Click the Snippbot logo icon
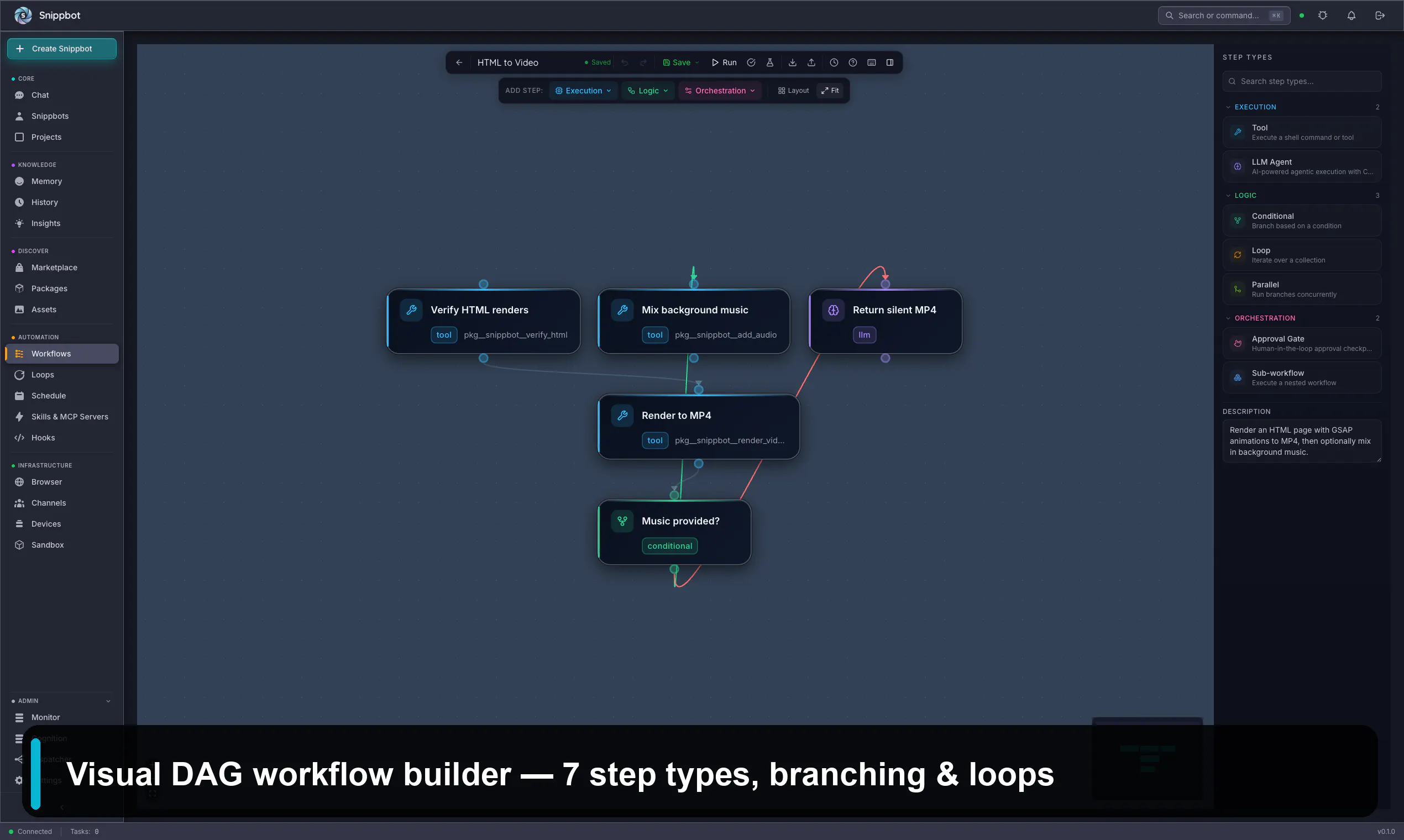 (23, 15)
